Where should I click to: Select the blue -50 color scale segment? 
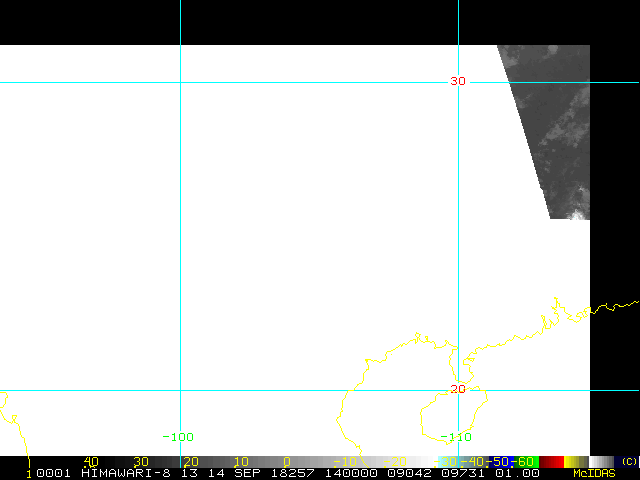pyautogui.click(x=501, y=462)
